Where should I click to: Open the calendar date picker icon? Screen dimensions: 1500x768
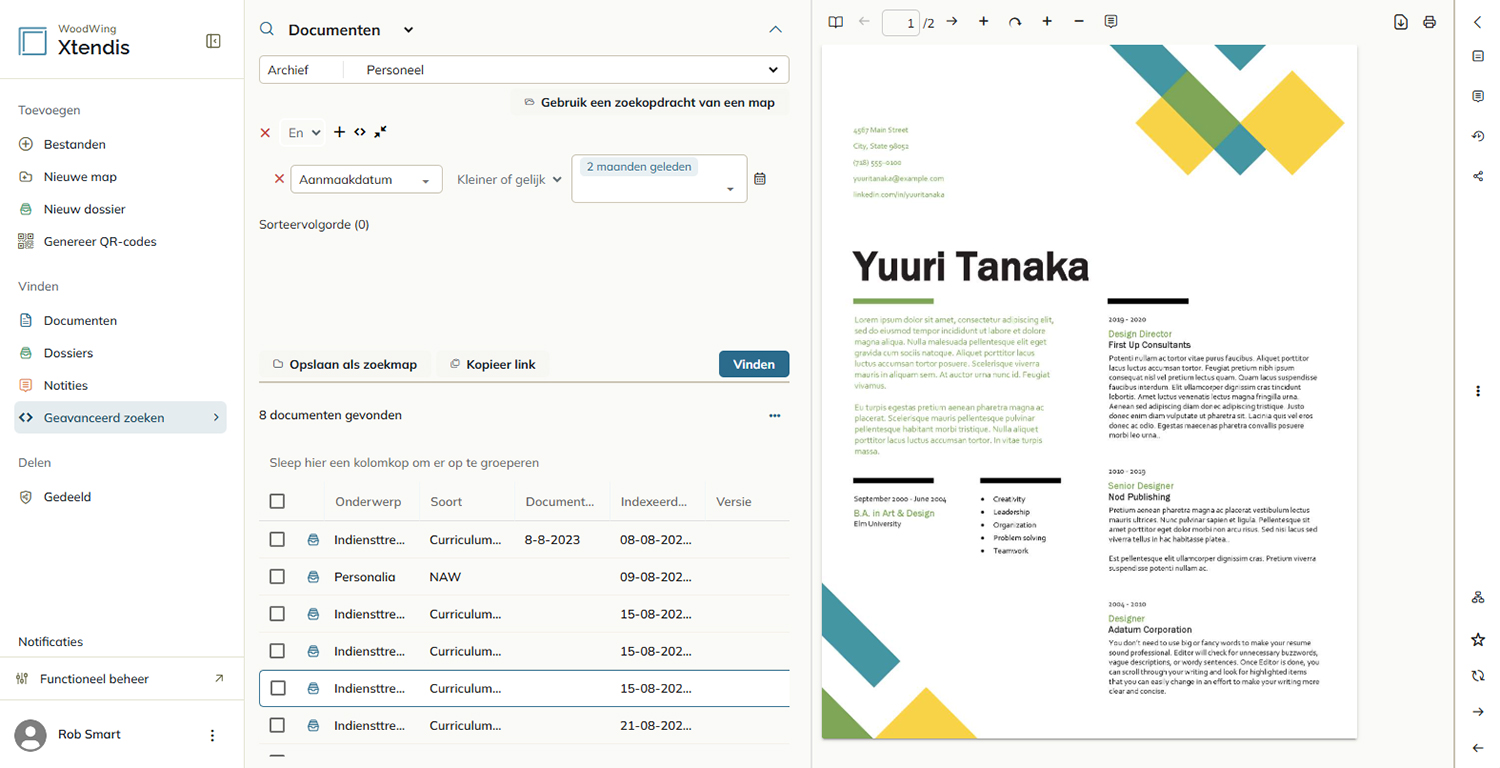click(760, 179)
